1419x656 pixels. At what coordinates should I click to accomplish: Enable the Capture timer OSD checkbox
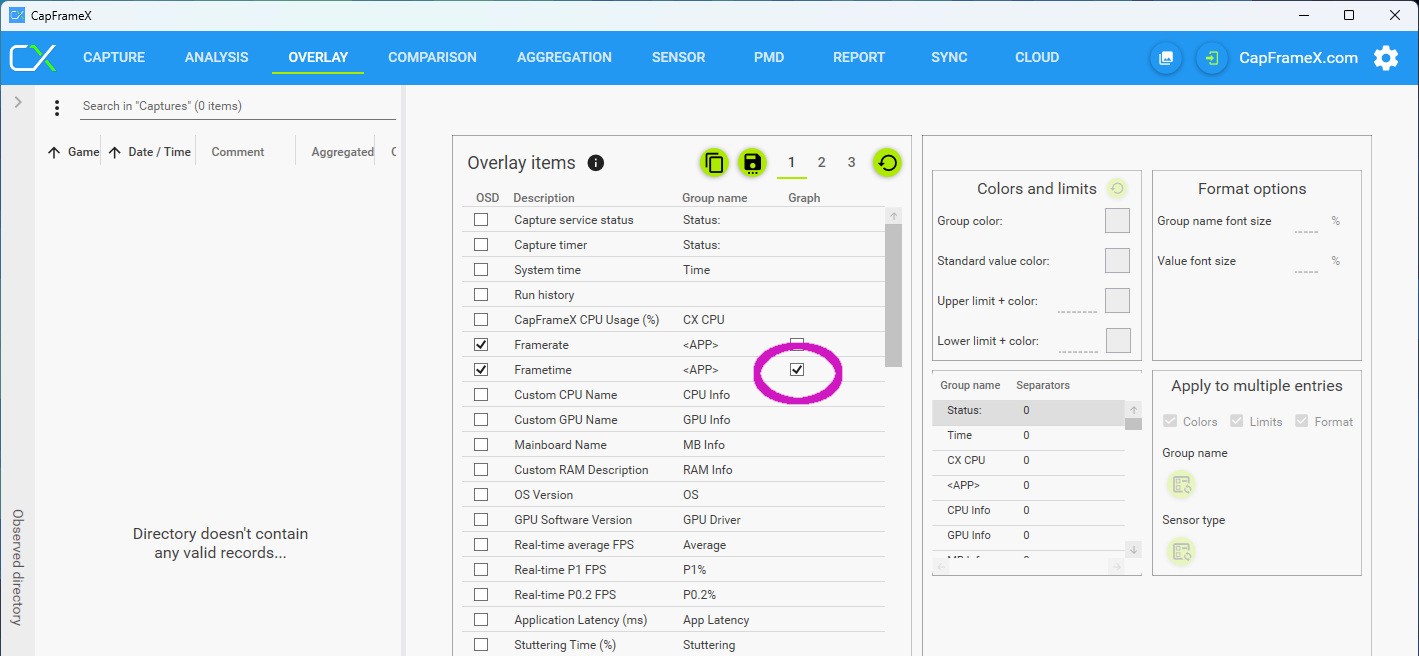pos(481,245)
